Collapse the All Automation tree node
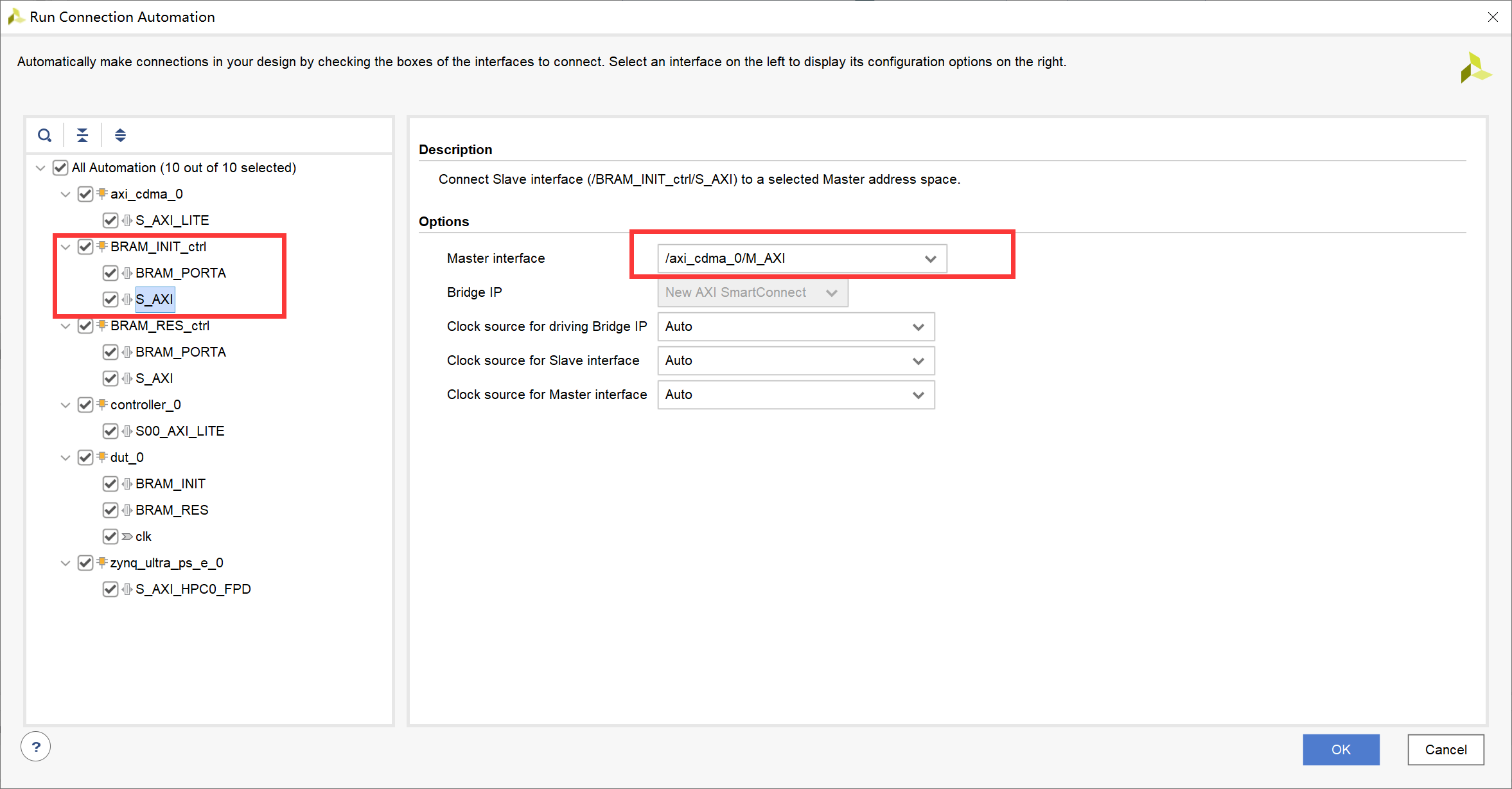Screen dimensions: 1512x789 40,168
